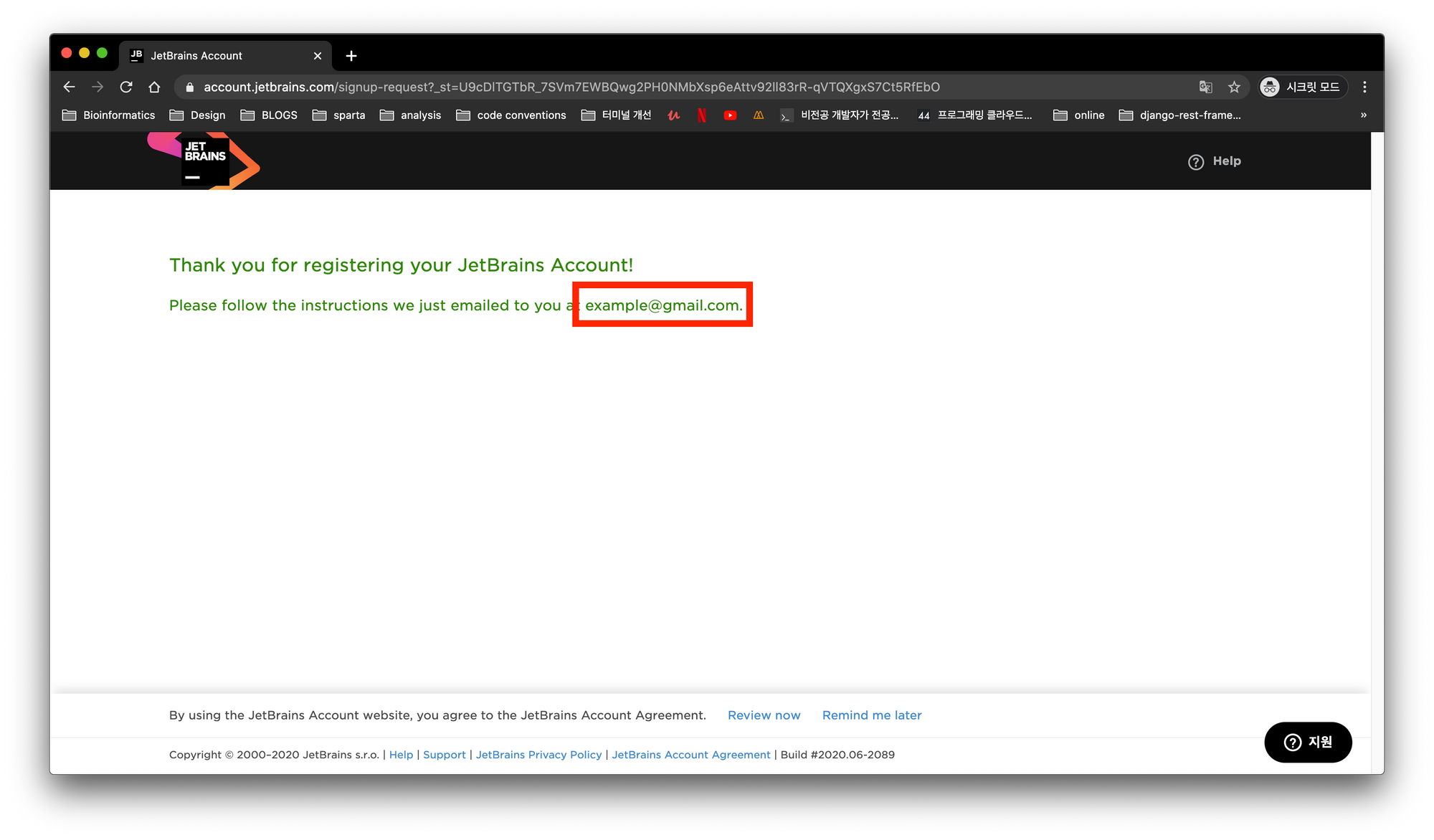Viewport: 1434px width, 840px height.
Task: Expand the hidden bookmarks chevron
Action: (x=1363, y=115)
